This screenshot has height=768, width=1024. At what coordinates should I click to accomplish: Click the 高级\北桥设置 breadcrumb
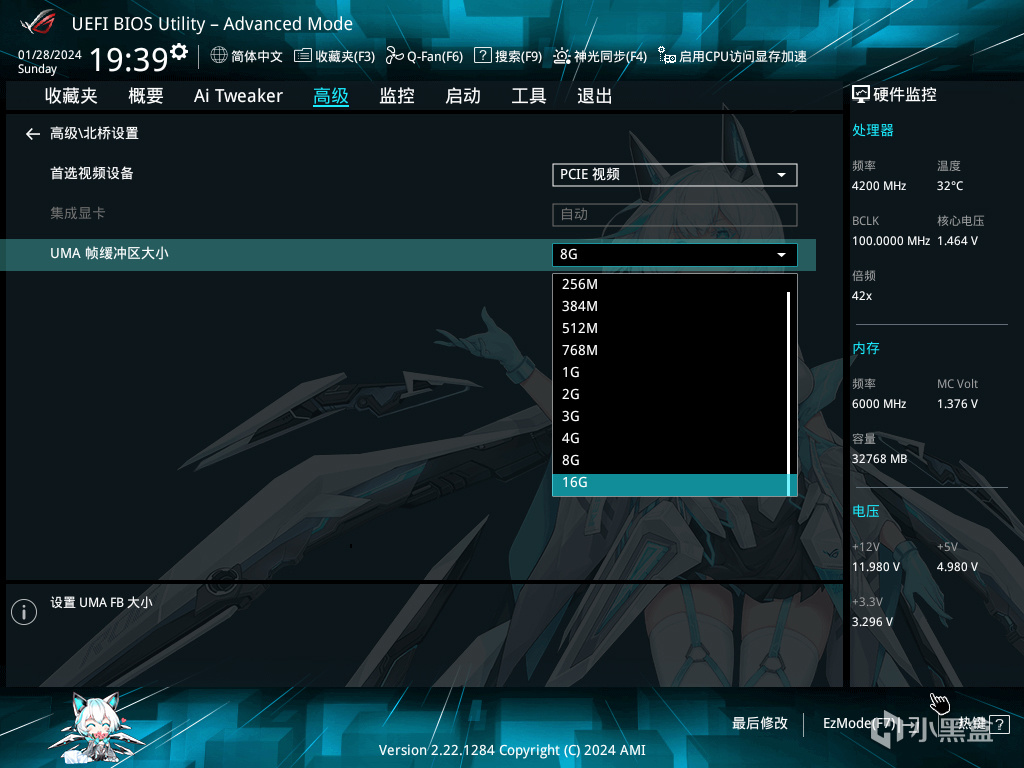[x=94, y=134]
